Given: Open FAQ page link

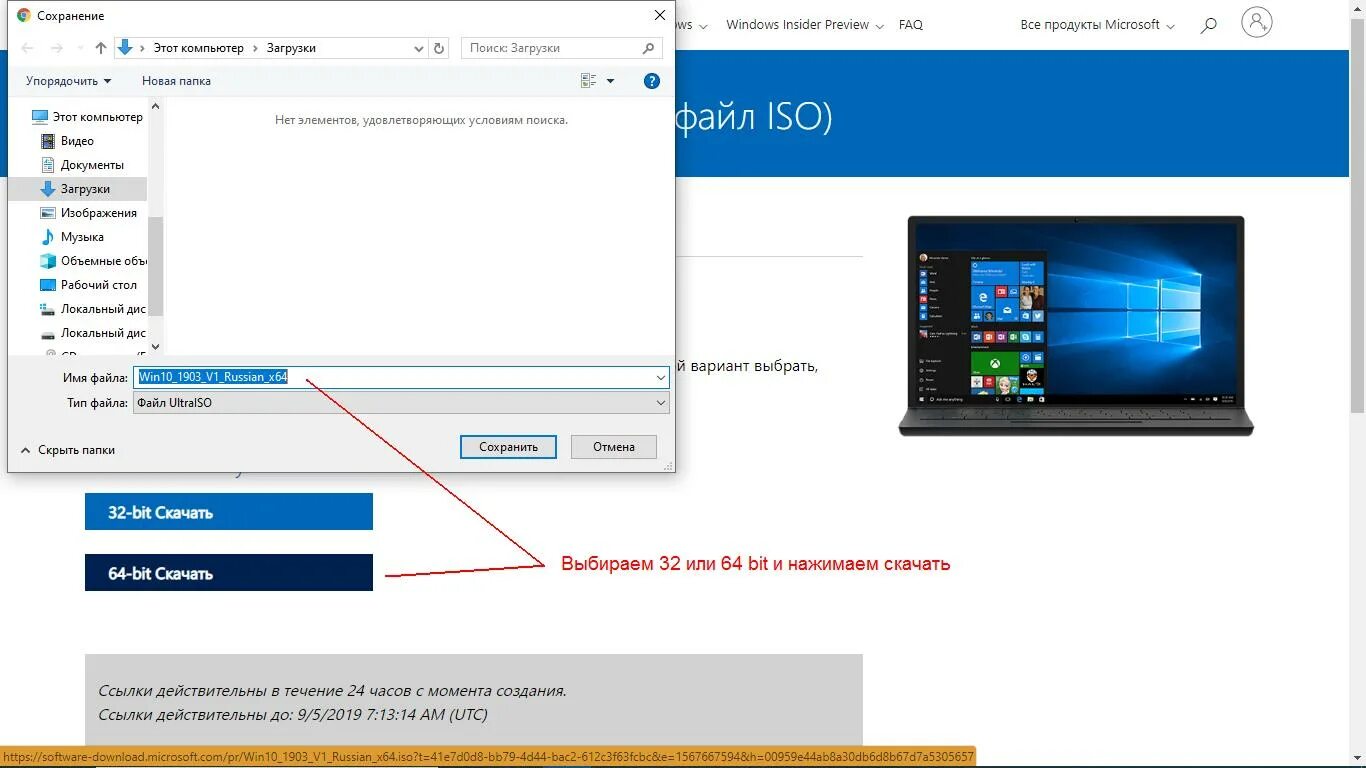Looking at the screenshot, I should pos(911,25).
